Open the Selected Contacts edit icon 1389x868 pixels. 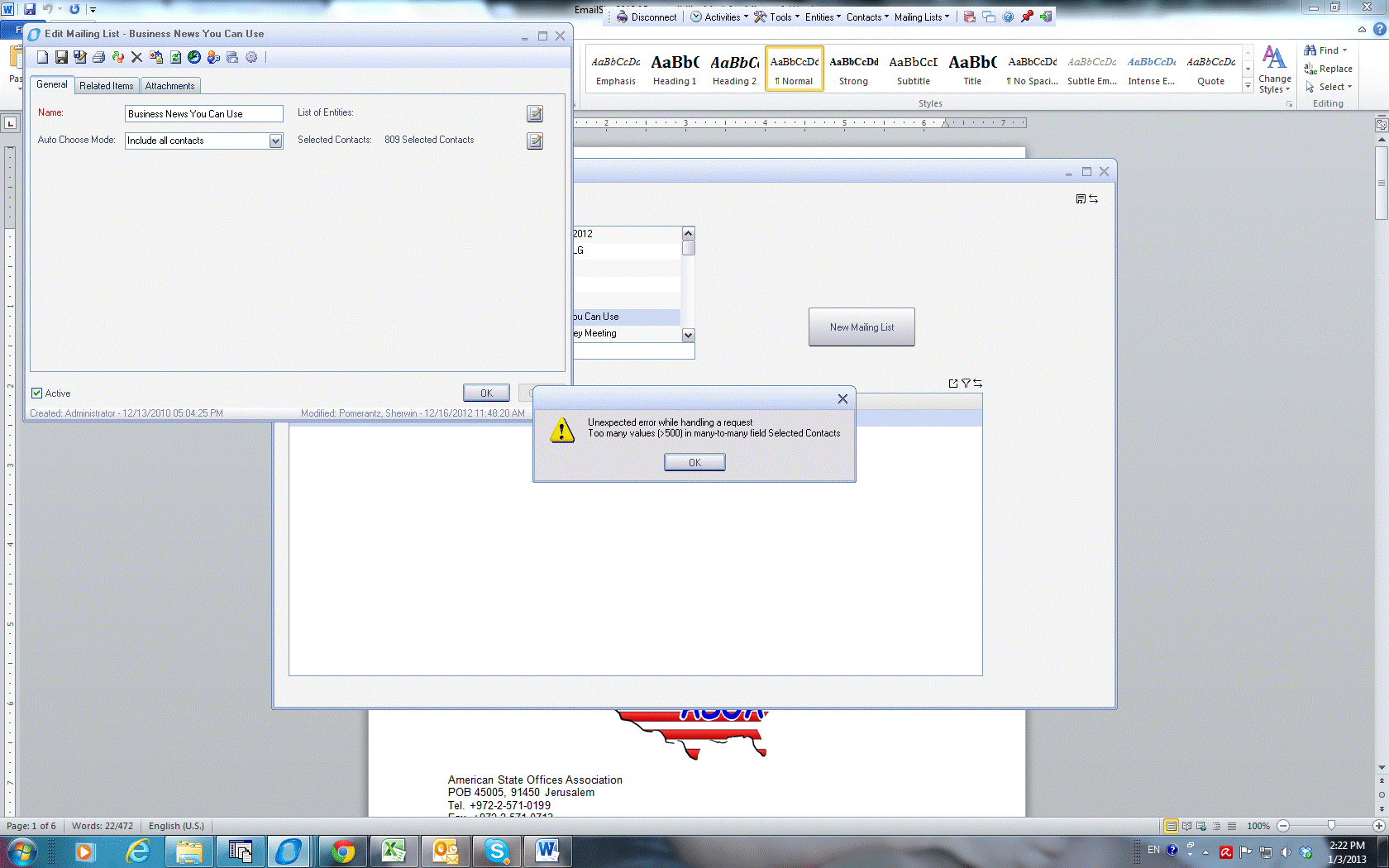[535, 141]
